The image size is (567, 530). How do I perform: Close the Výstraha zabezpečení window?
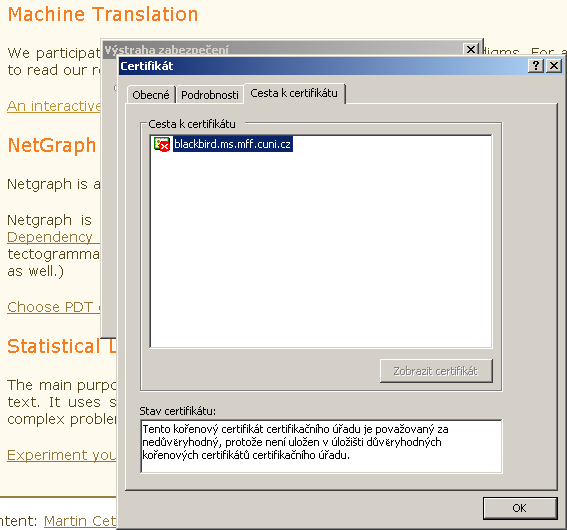[x=470, y=49]
